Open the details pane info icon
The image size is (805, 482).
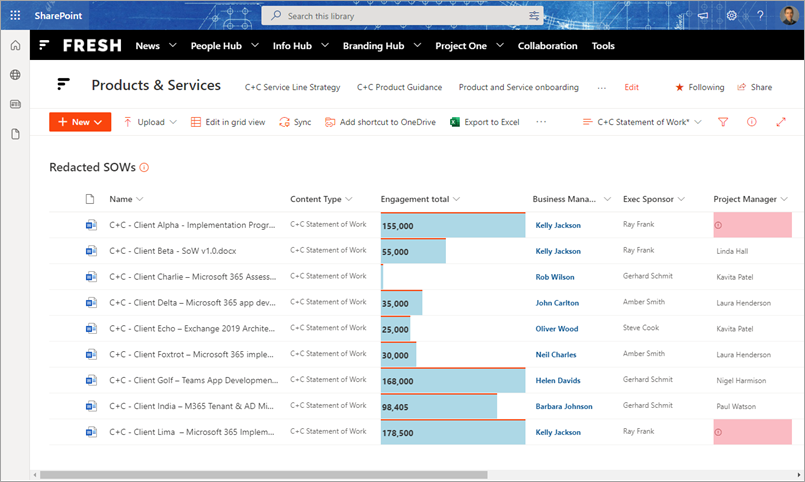[x=752, y=122]
